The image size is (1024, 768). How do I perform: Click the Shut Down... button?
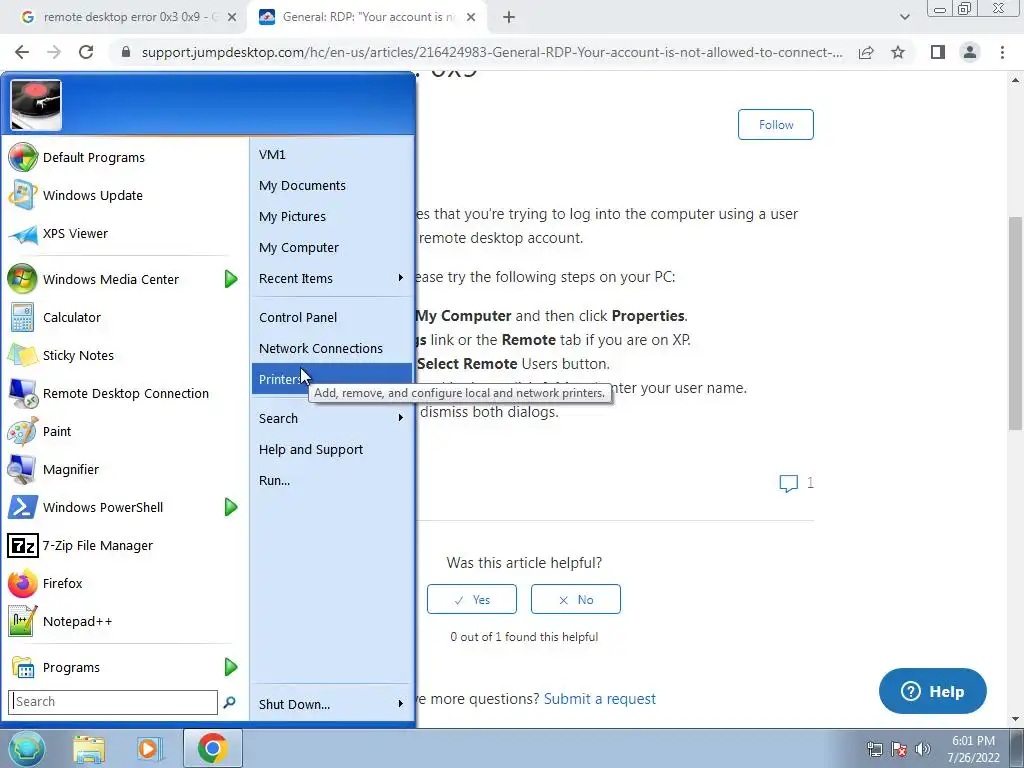click(x=295, y=704)
